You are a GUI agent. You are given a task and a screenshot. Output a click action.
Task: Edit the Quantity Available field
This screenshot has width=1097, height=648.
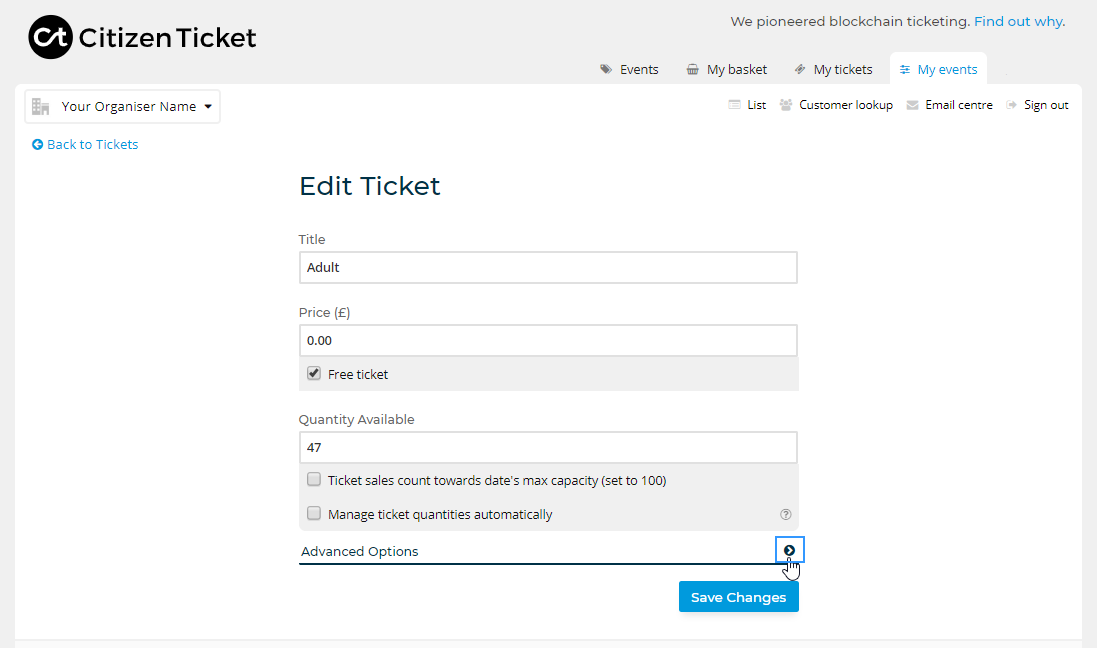click(x=548, y=447)
